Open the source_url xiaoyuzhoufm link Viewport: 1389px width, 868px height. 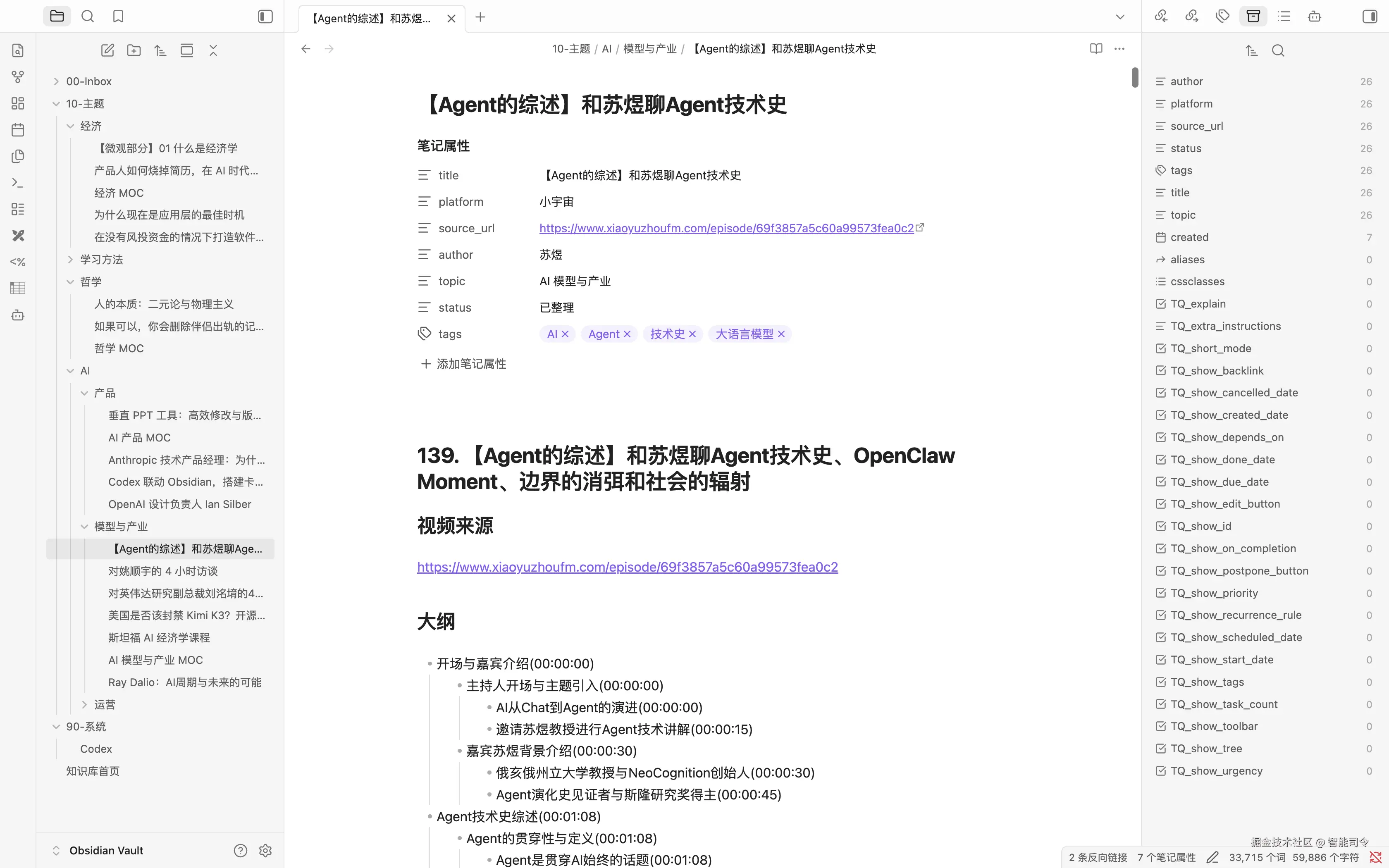coord(726,229)
